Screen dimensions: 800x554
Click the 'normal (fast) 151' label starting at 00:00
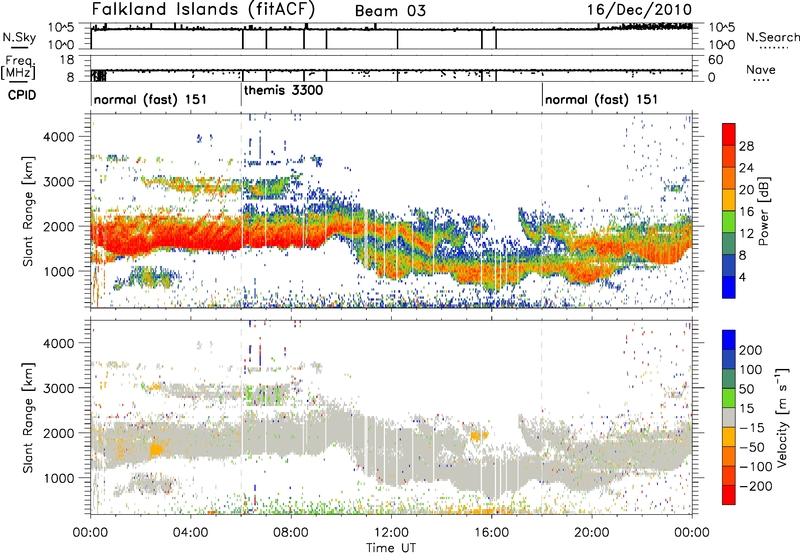click(x=150, y=99)
